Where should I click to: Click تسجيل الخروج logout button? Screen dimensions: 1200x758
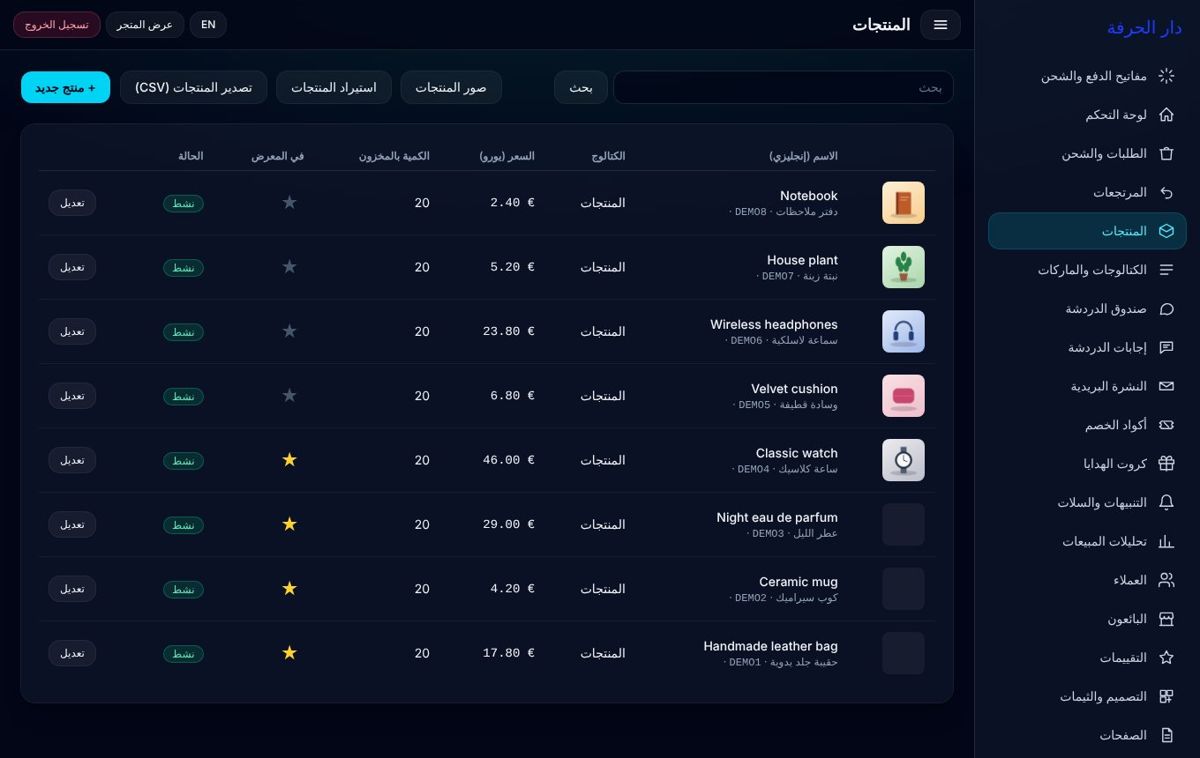coord(57,25)
